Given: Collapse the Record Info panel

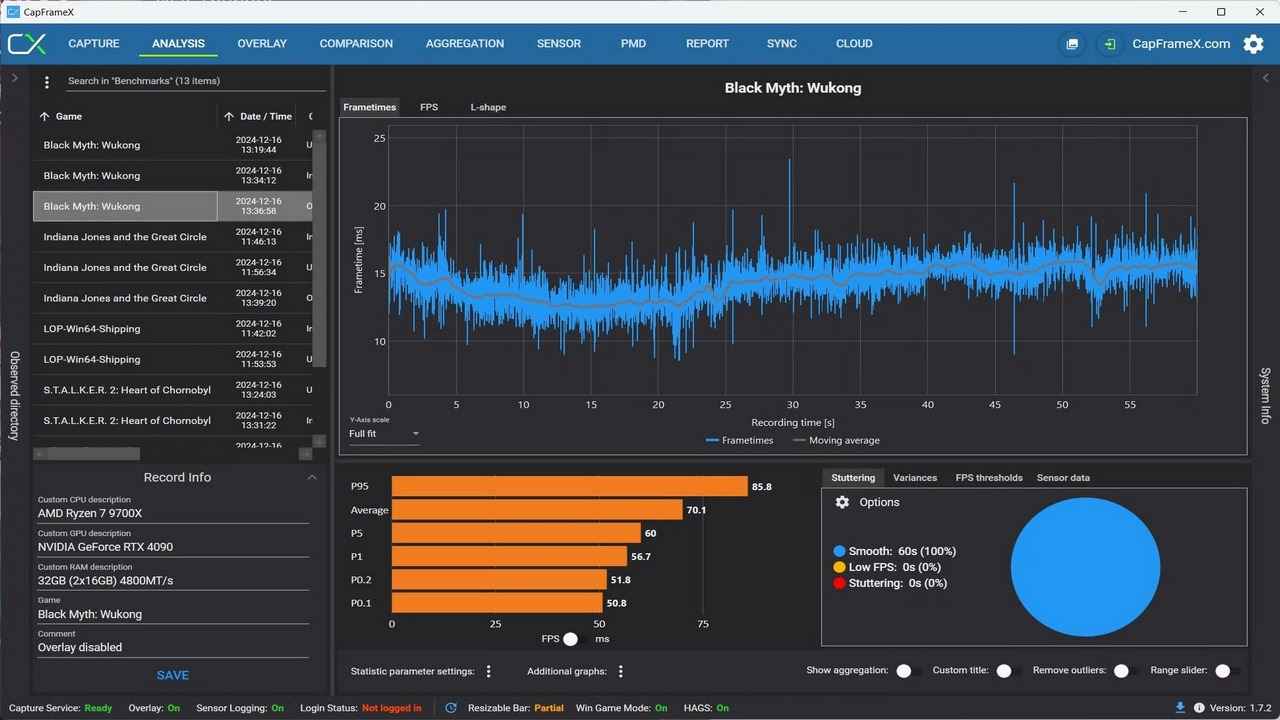Looking at the screenshot, I should (x=312, y=478).
